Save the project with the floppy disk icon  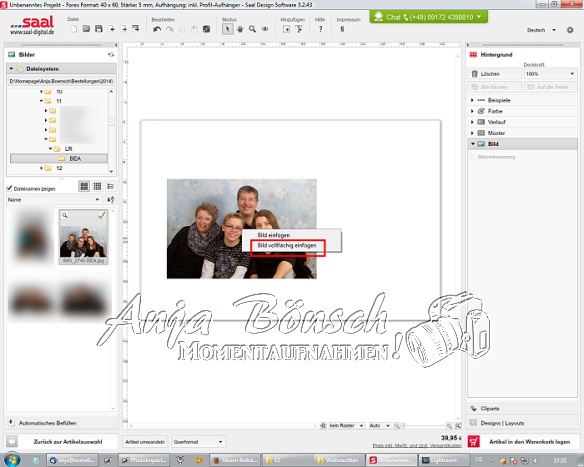point(99,29)
